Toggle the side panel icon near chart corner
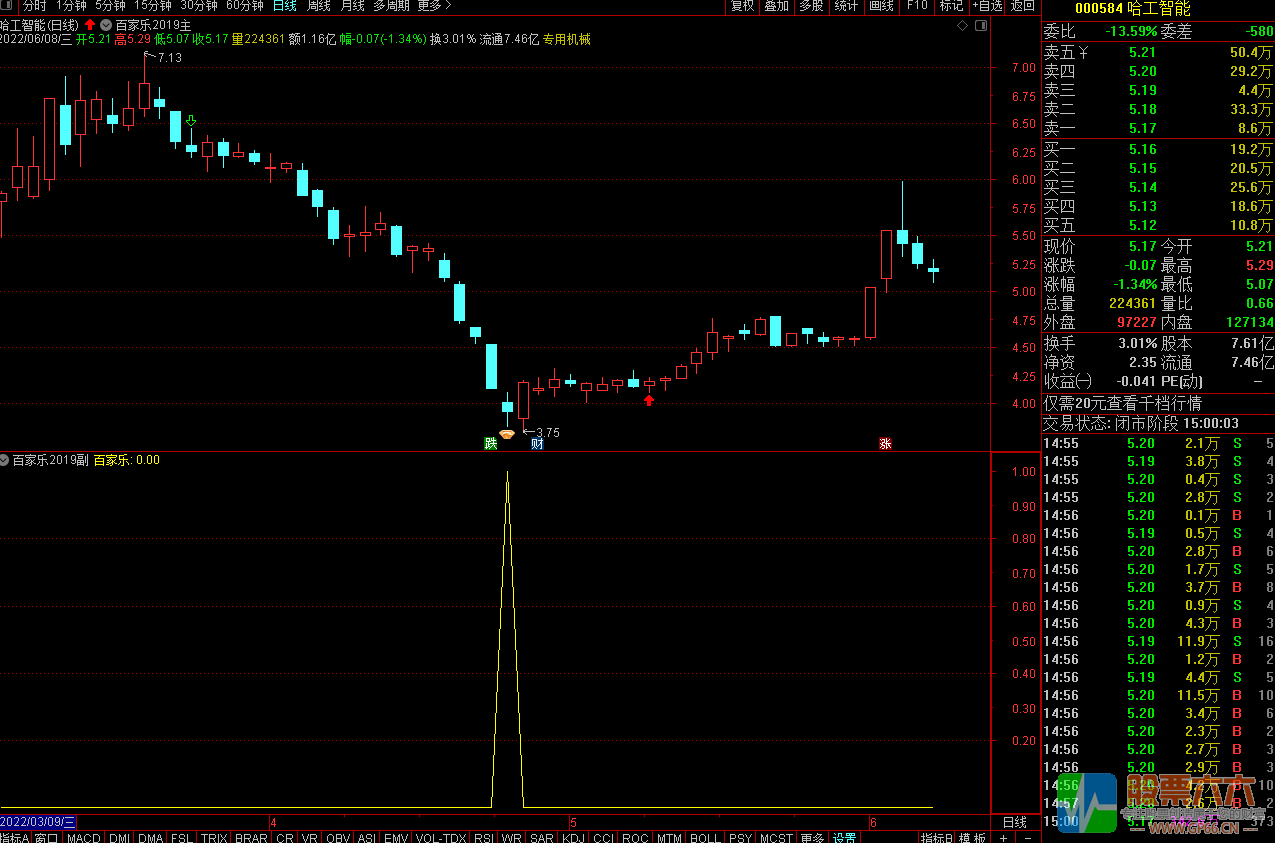The width and height of the screenshot is (1275, 843). click(980, 24)
